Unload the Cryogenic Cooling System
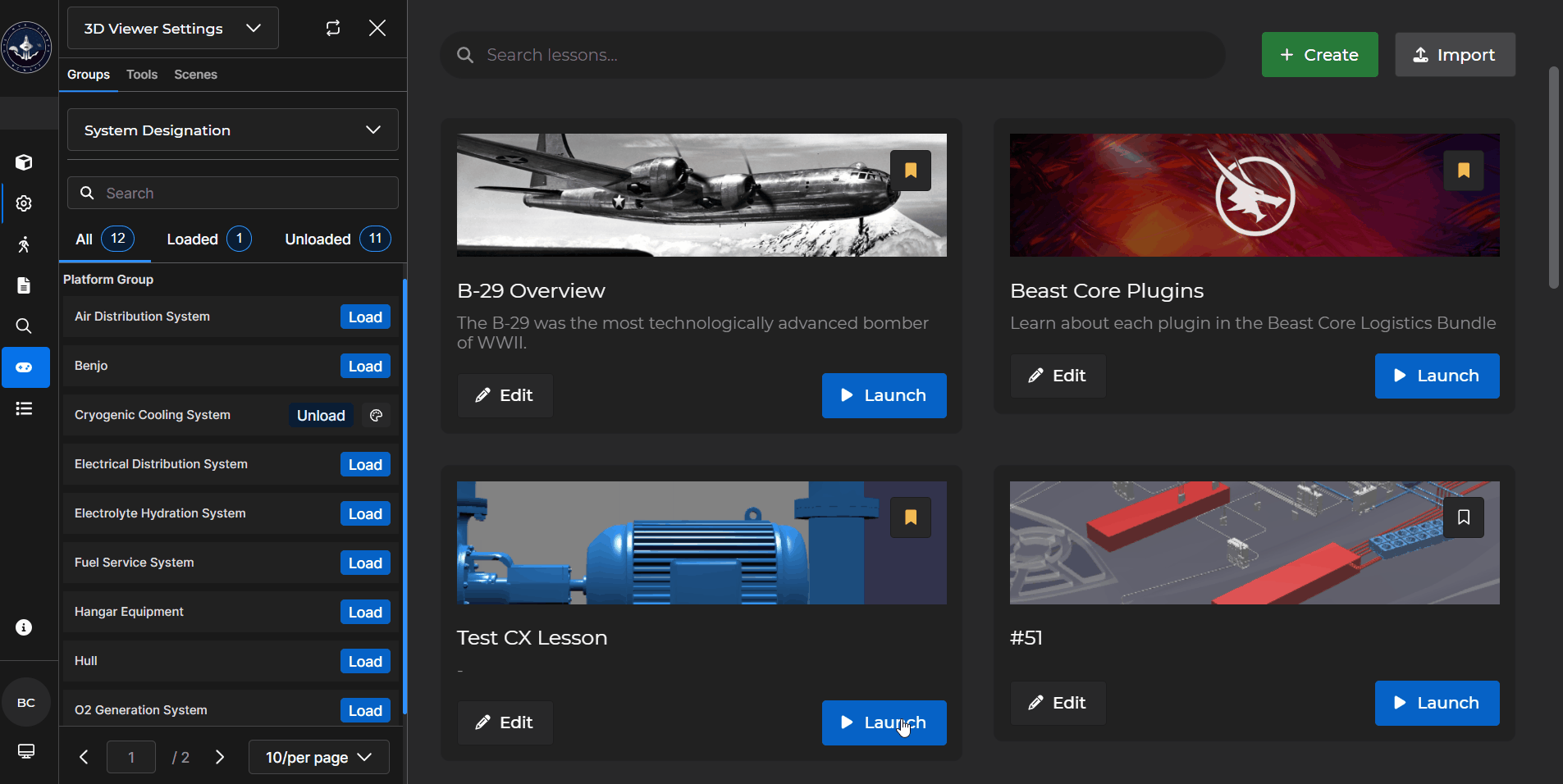The height and width of the screenshot is (784, 1563). [321, 416]
